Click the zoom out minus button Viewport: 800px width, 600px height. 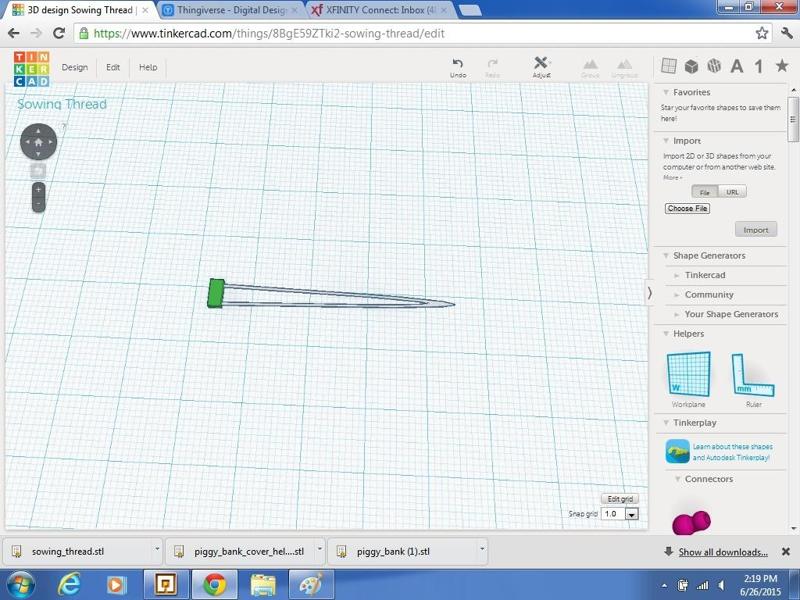[38, 204]
